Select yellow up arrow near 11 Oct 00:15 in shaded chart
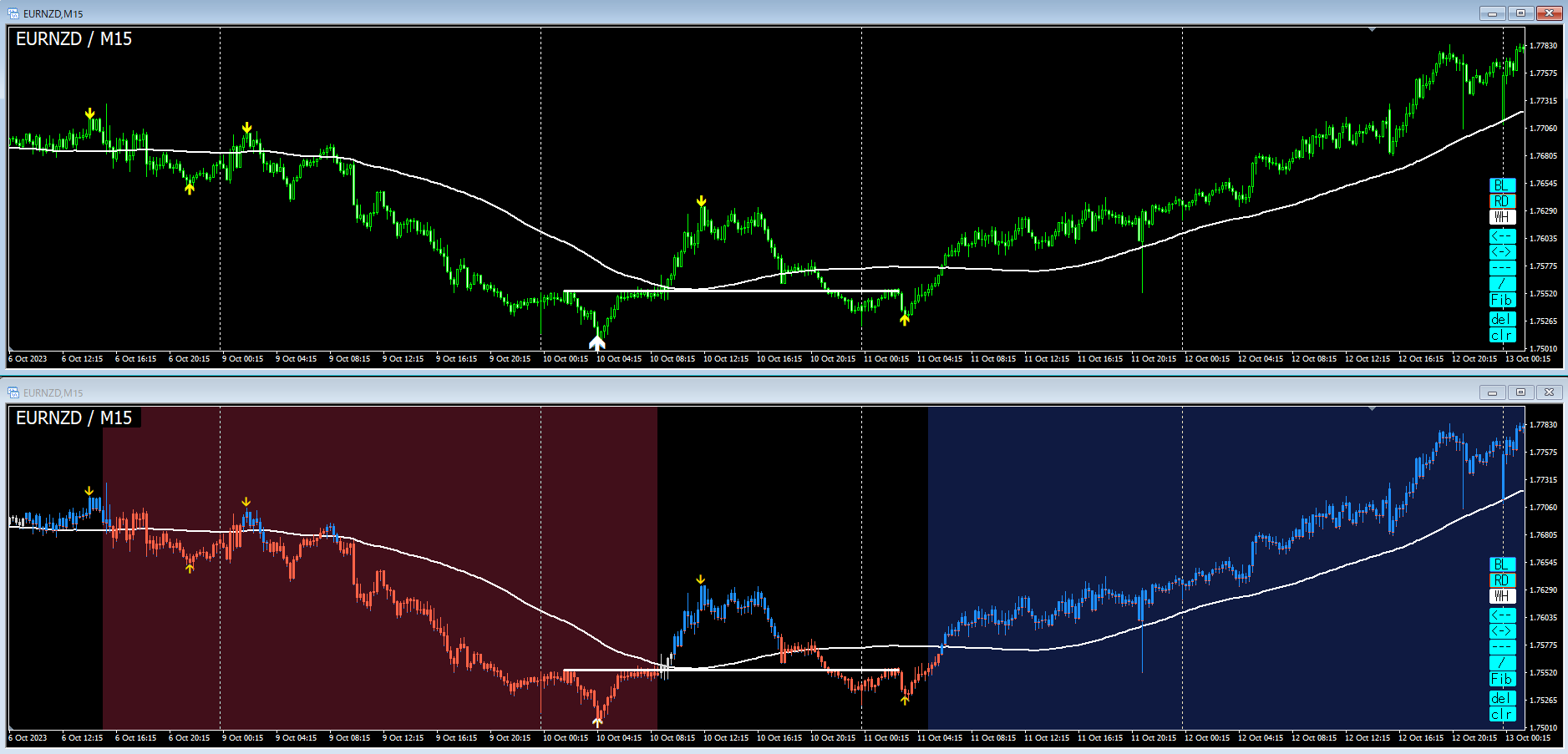The image size is (1568, 754). 904,701
